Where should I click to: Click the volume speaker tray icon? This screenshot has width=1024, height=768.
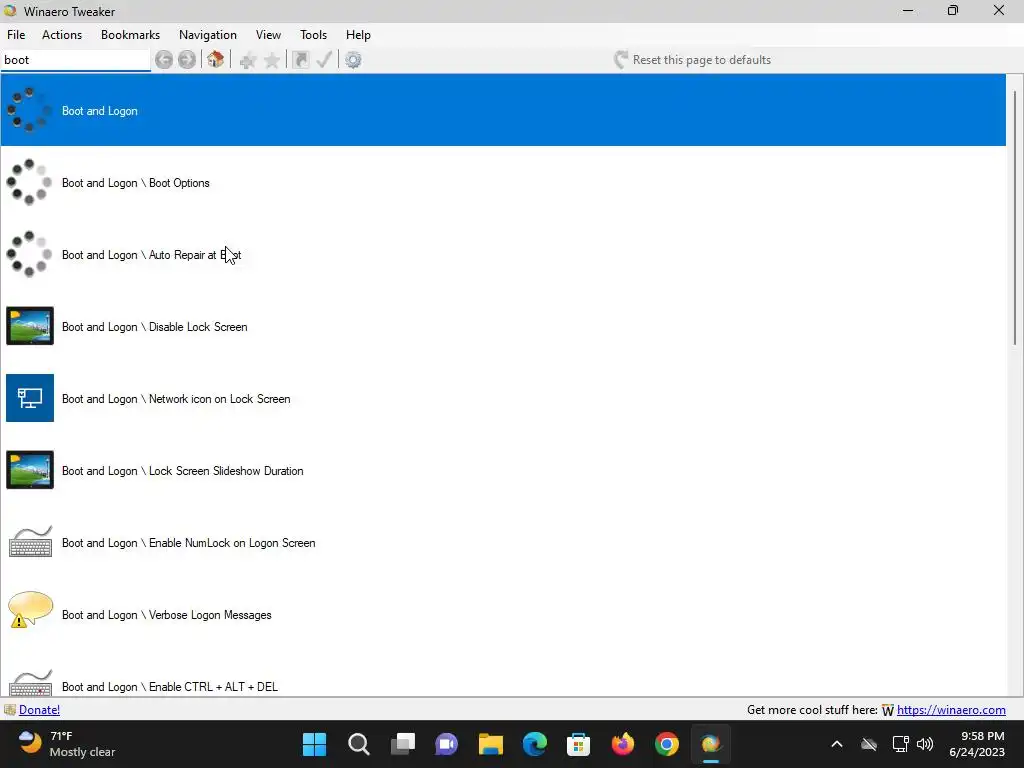tap(925, 744)
